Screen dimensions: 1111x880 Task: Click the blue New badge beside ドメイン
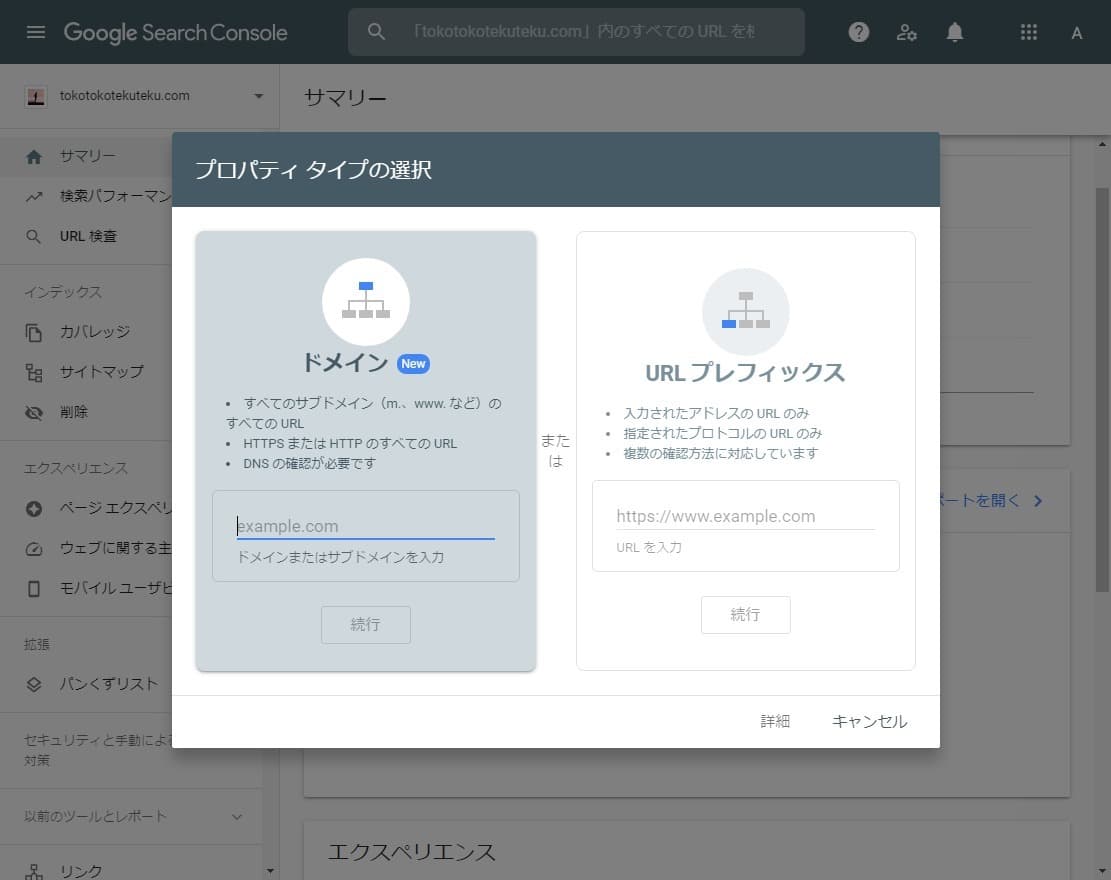point(413,363)
